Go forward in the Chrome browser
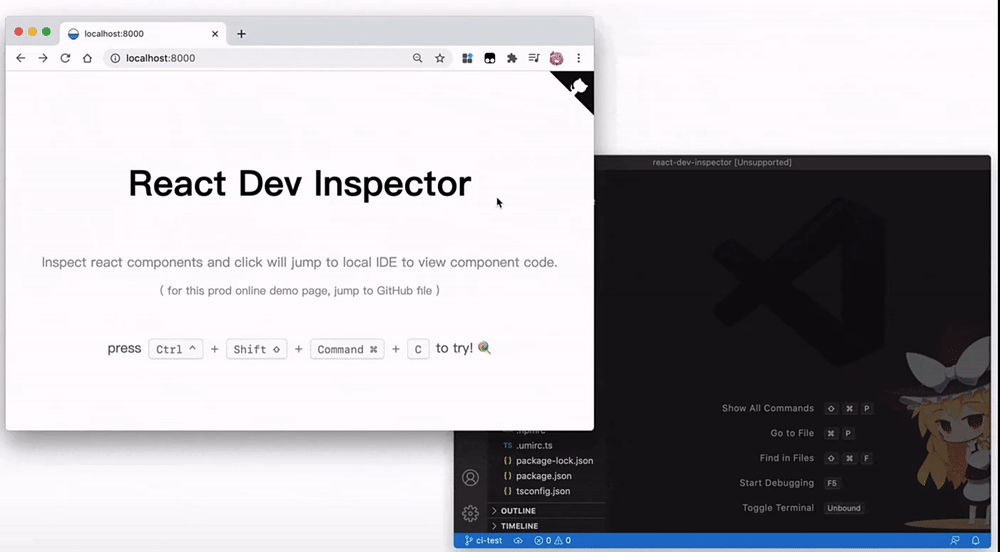Screen dimensions: 1000x552 coord(43,58)
